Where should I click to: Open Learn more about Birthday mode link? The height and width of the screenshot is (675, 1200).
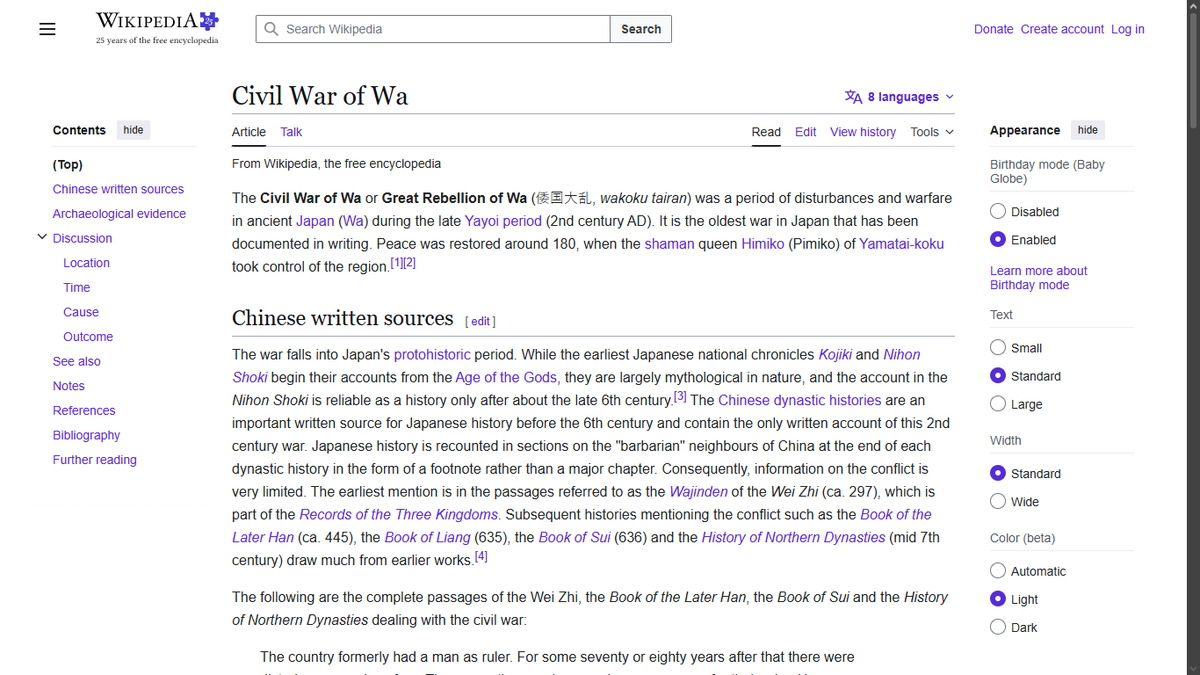click(1038, 278)
